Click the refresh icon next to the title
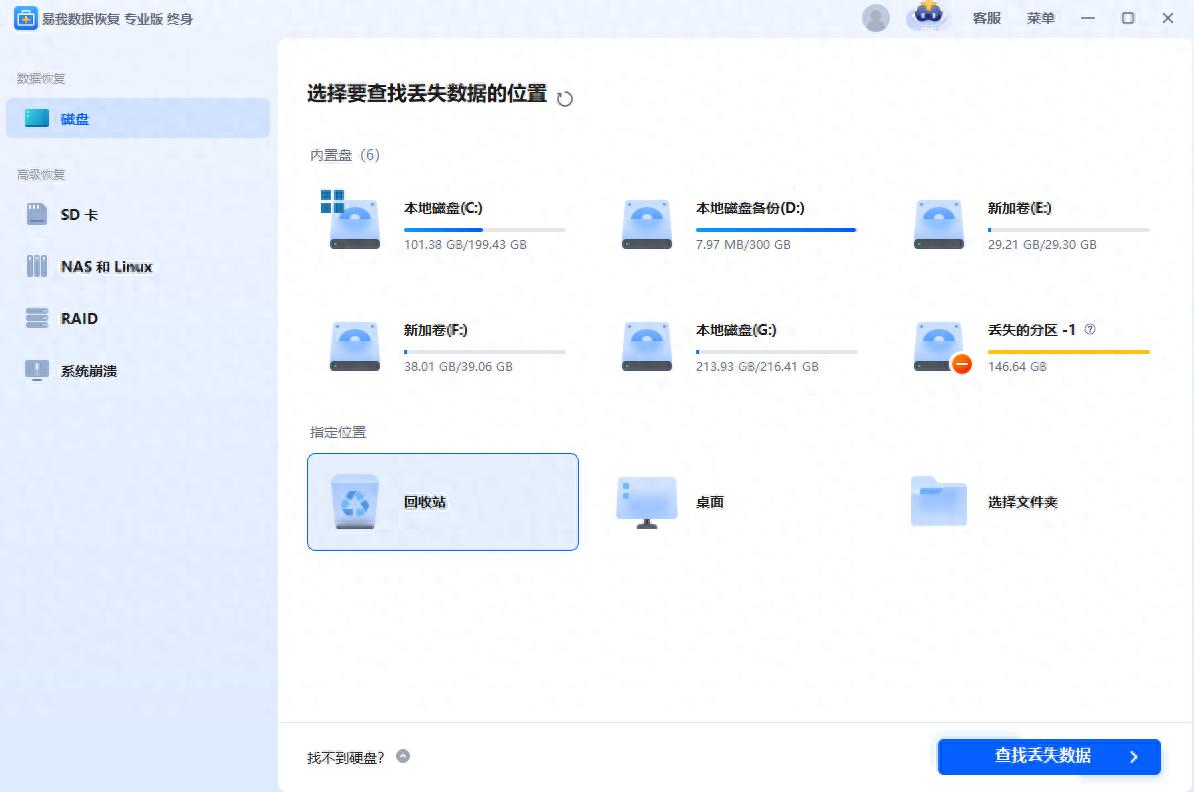Viewport: 1194px width, 792px height. click(x=564, y=99)
